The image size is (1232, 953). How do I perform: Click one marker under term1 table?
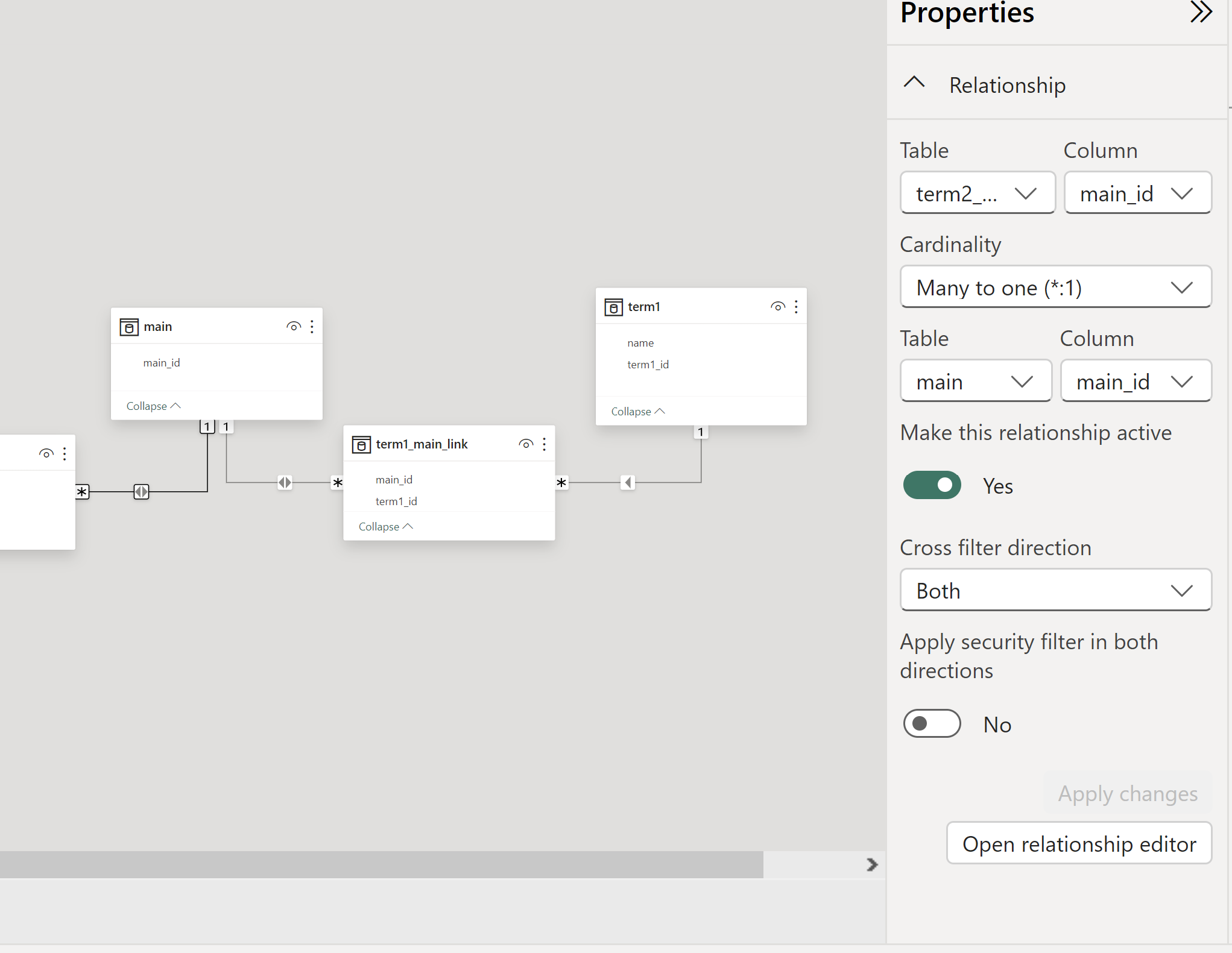click(700, 432)
